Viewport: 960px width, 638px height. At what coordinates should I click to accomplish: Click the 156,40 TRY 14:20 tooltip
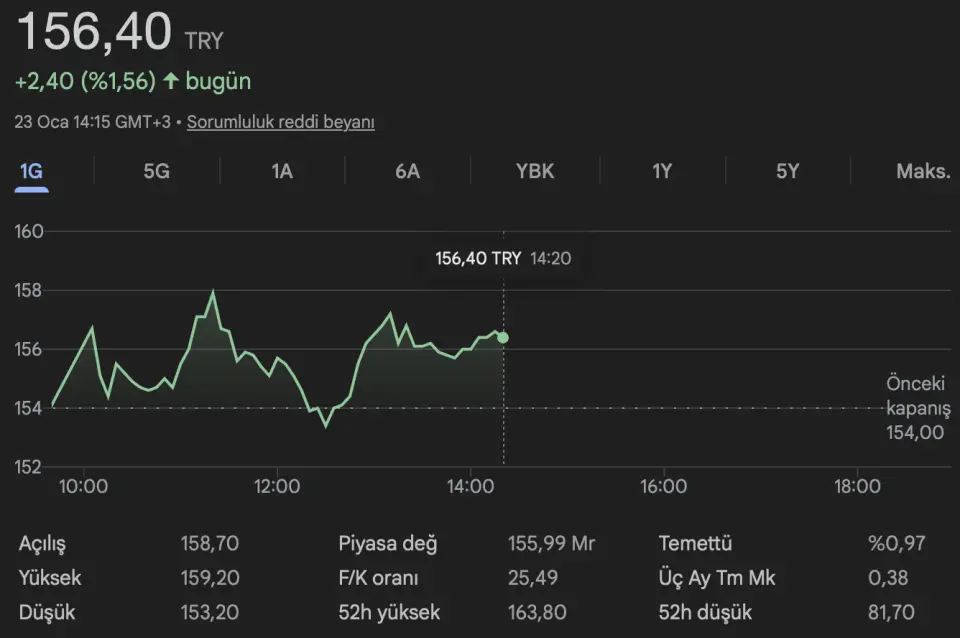[x=503, y=258]
